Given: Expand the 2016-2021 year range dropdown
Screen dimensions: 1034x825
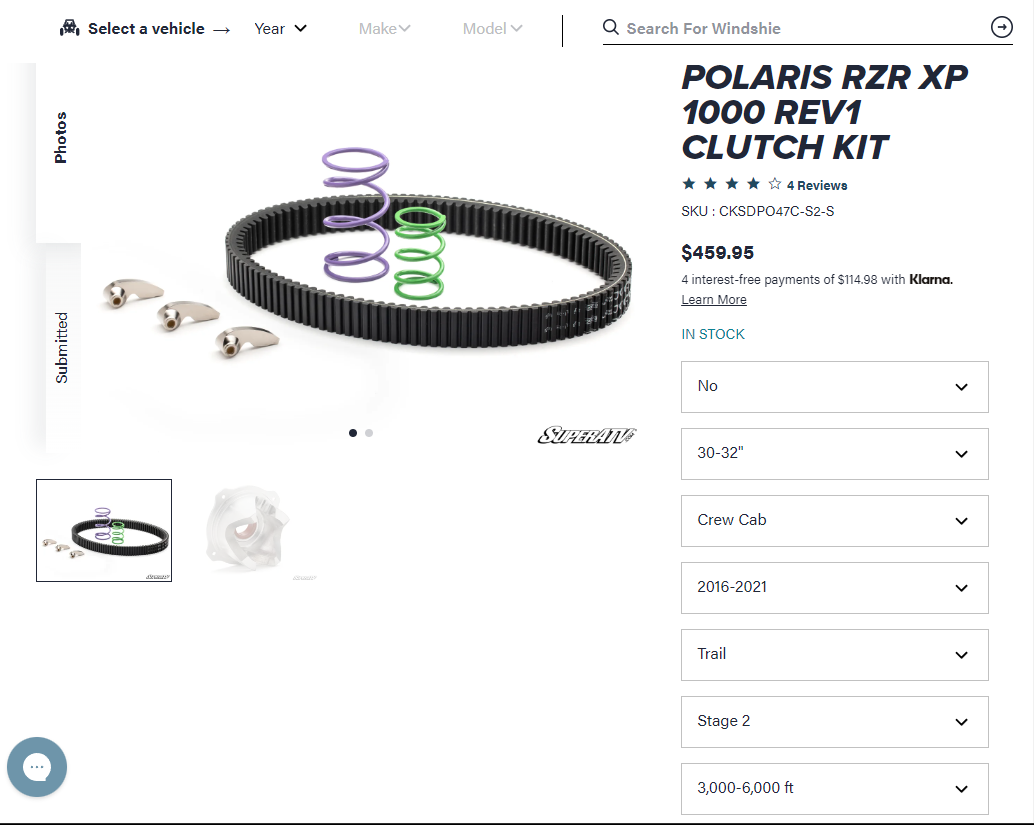Looking at the screenshot, I should [834, 588].
